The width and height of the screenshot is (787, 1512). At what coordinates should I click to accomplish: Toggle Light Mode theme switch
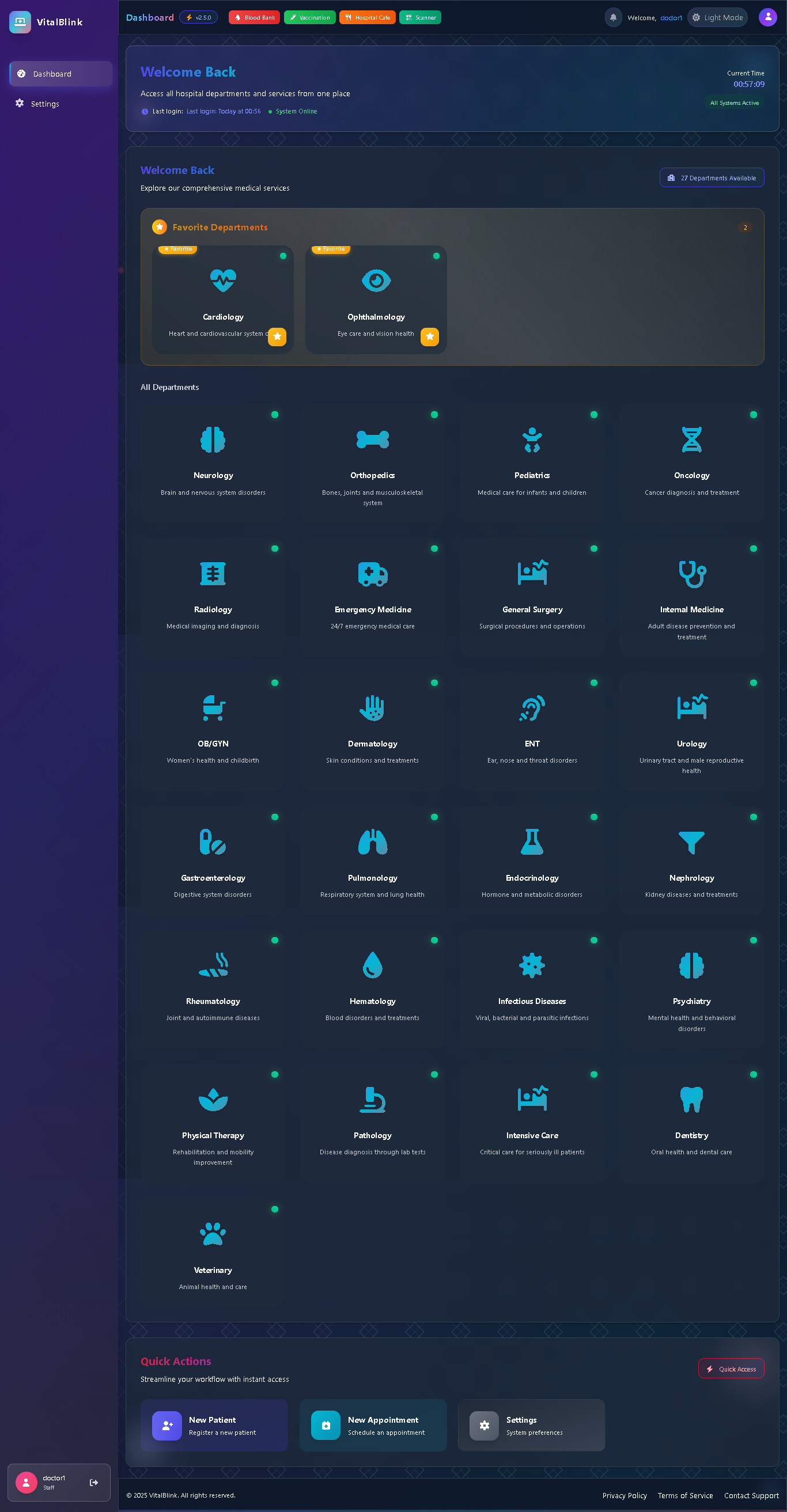717,18
